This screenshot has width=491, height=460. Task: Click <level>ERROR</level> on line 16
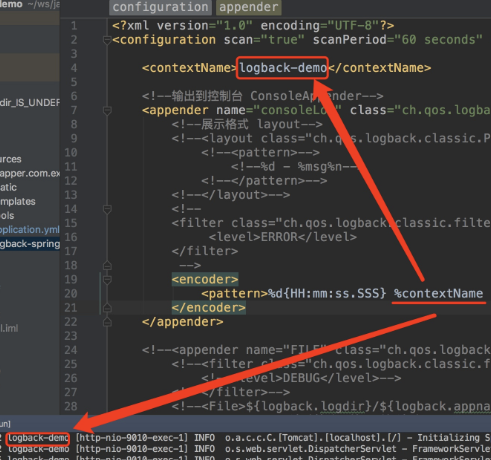pyautogui.click(x=283, y=237)
